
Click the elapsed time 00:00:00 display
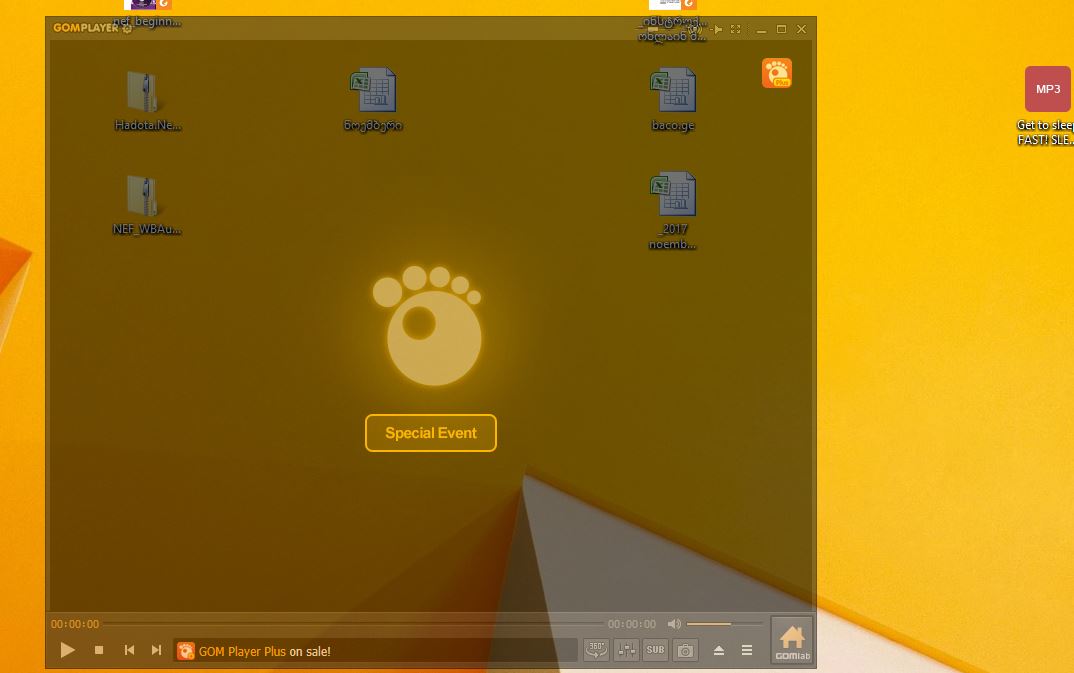point(75,624)
